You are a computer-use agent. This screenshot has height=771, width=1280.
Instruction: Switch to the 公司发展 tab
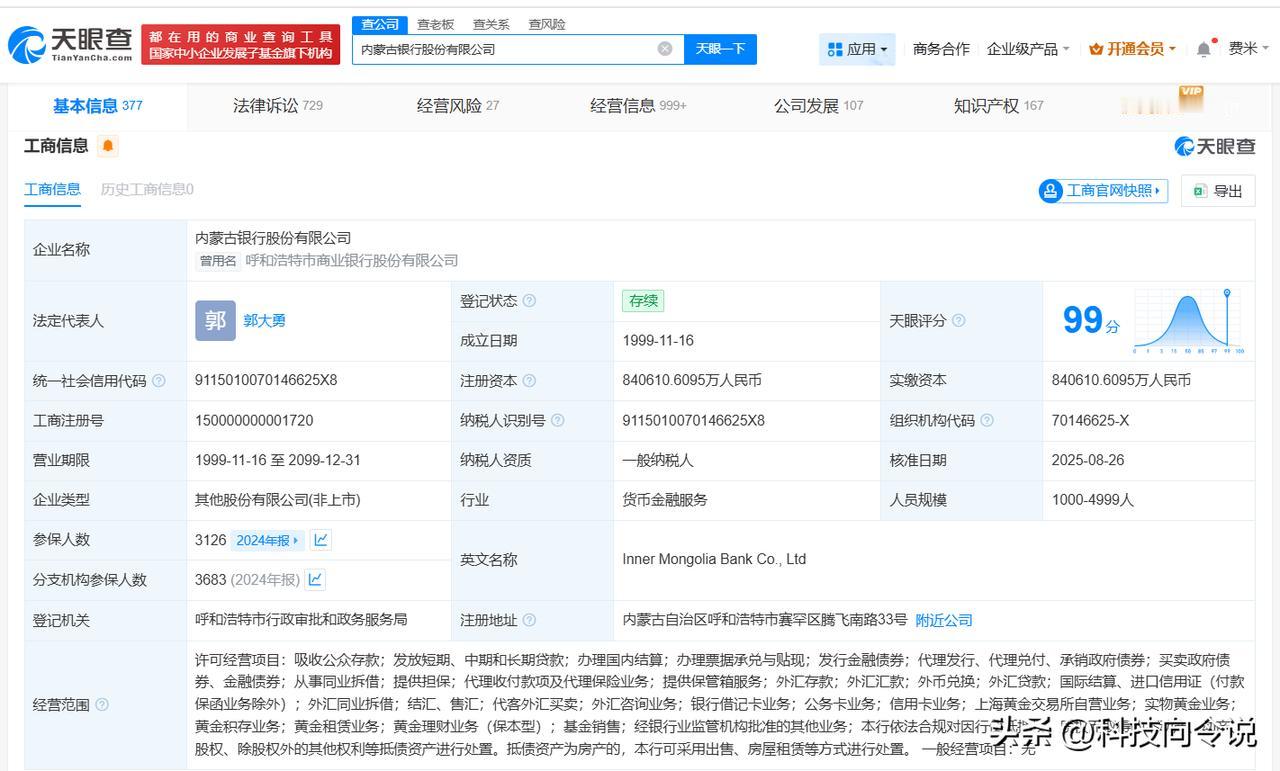click(818, 106)
